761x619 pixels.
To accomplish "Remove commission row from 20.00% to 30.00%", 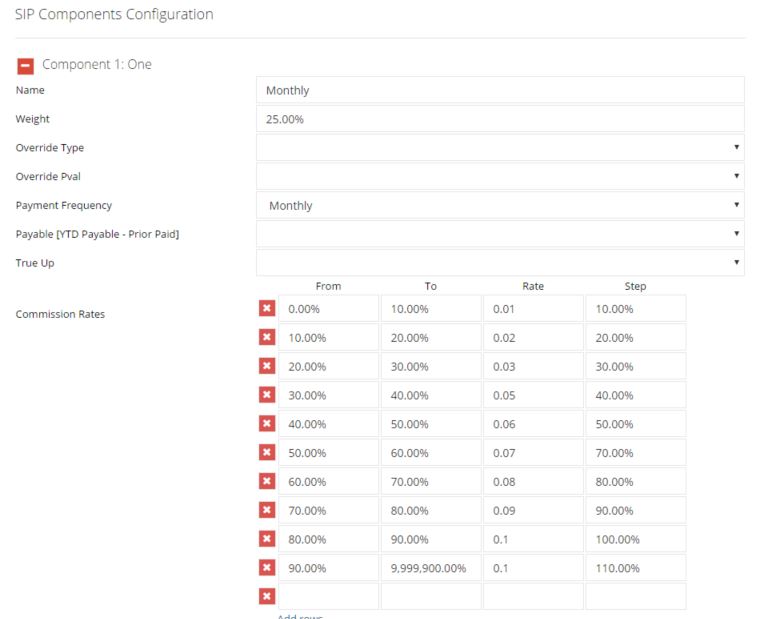I will 267,366.
